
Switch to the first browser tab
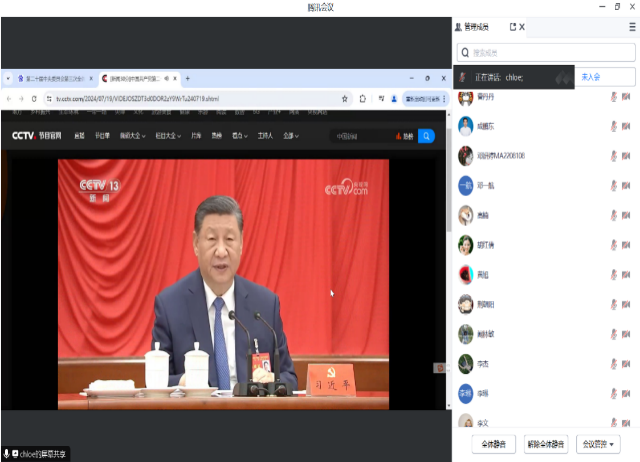coord(50,78)
